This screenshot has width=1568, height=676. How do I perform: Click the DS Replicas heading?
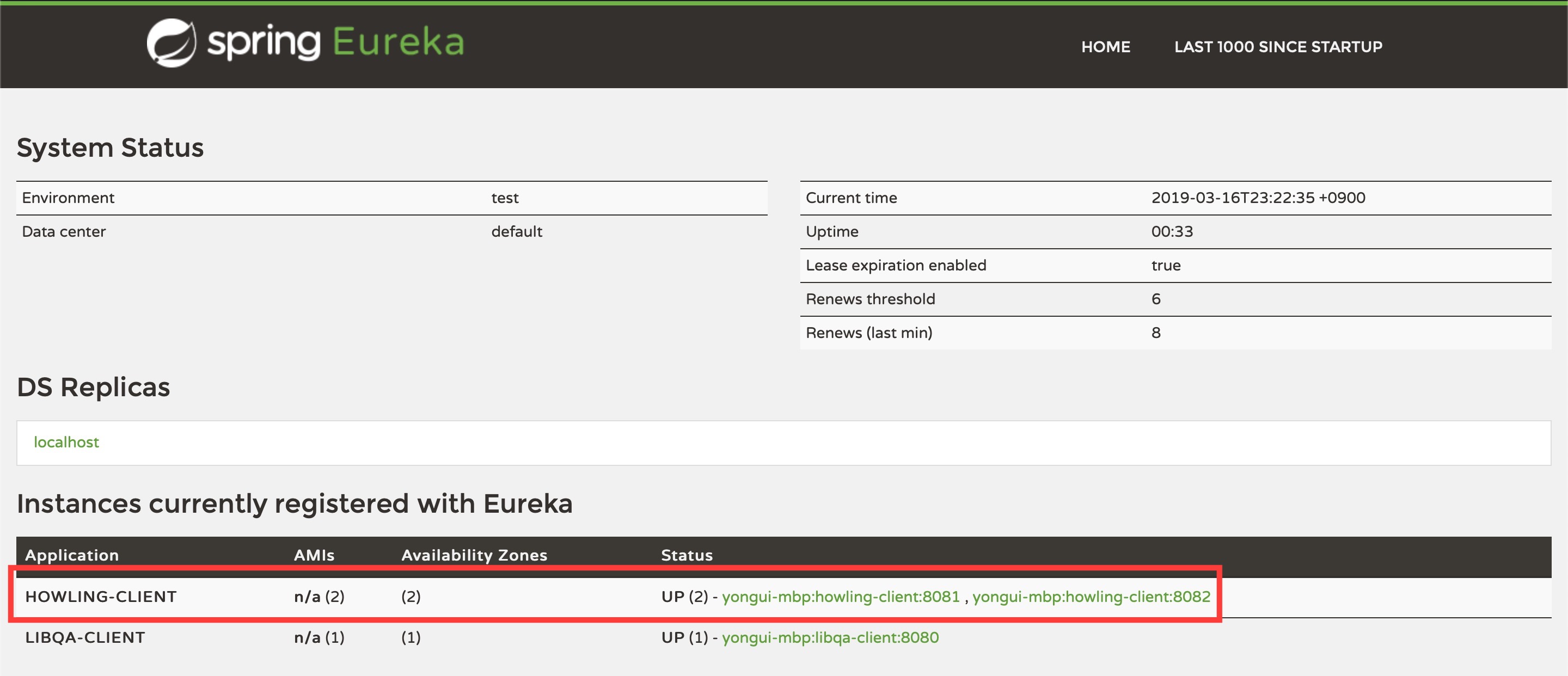[93, 387]
